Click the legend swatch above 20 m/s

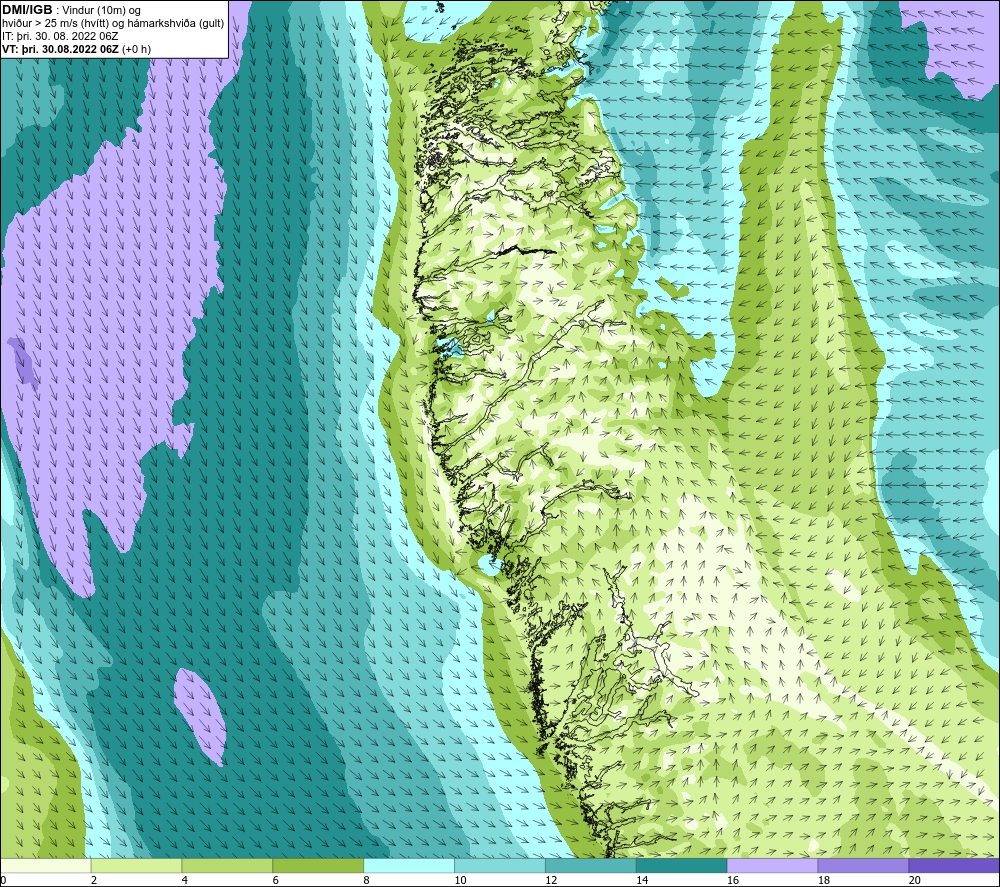(x=953, y=865)
